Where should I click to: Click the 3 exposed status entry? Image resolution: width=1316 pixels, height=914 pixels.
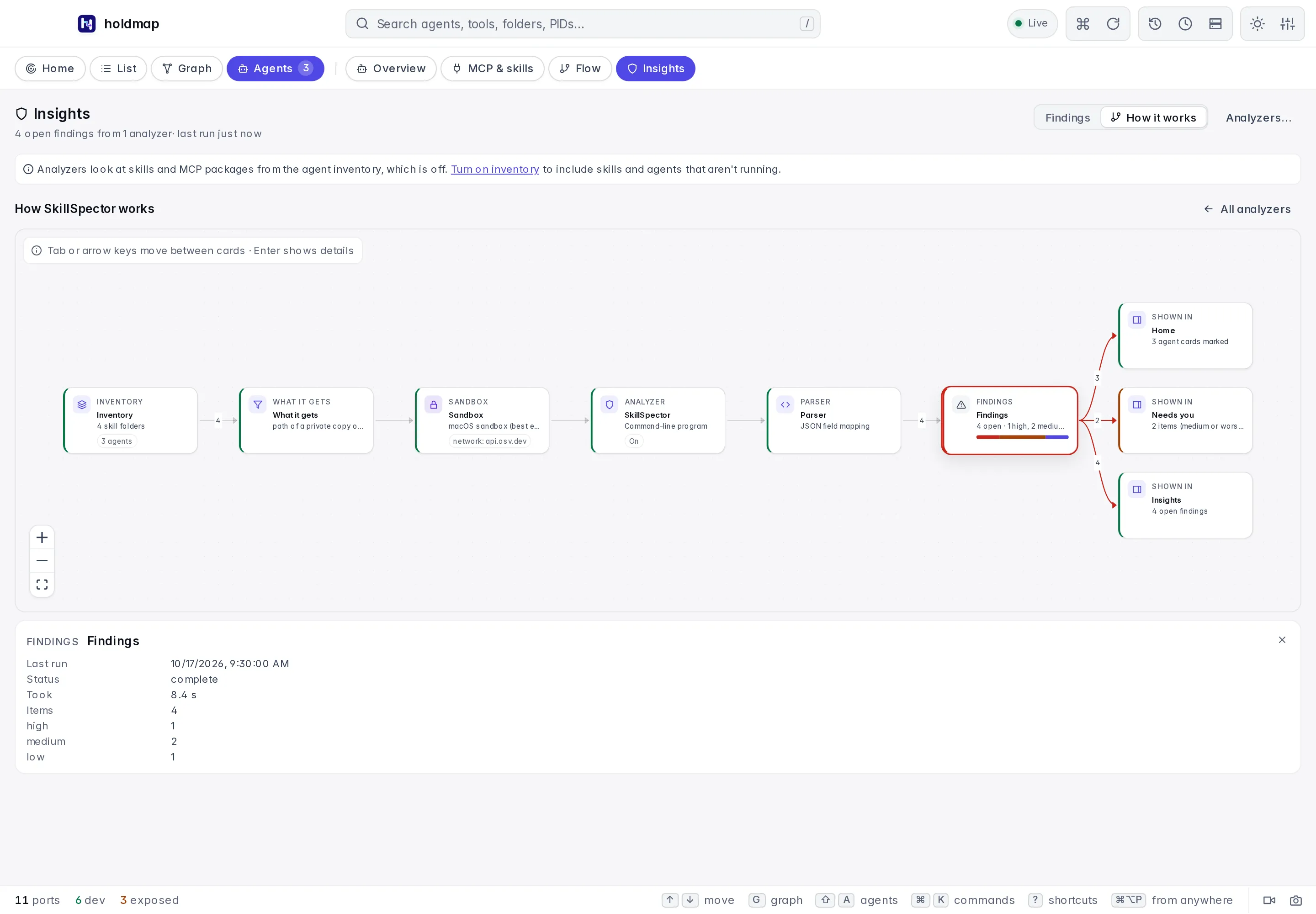(149, 900)
